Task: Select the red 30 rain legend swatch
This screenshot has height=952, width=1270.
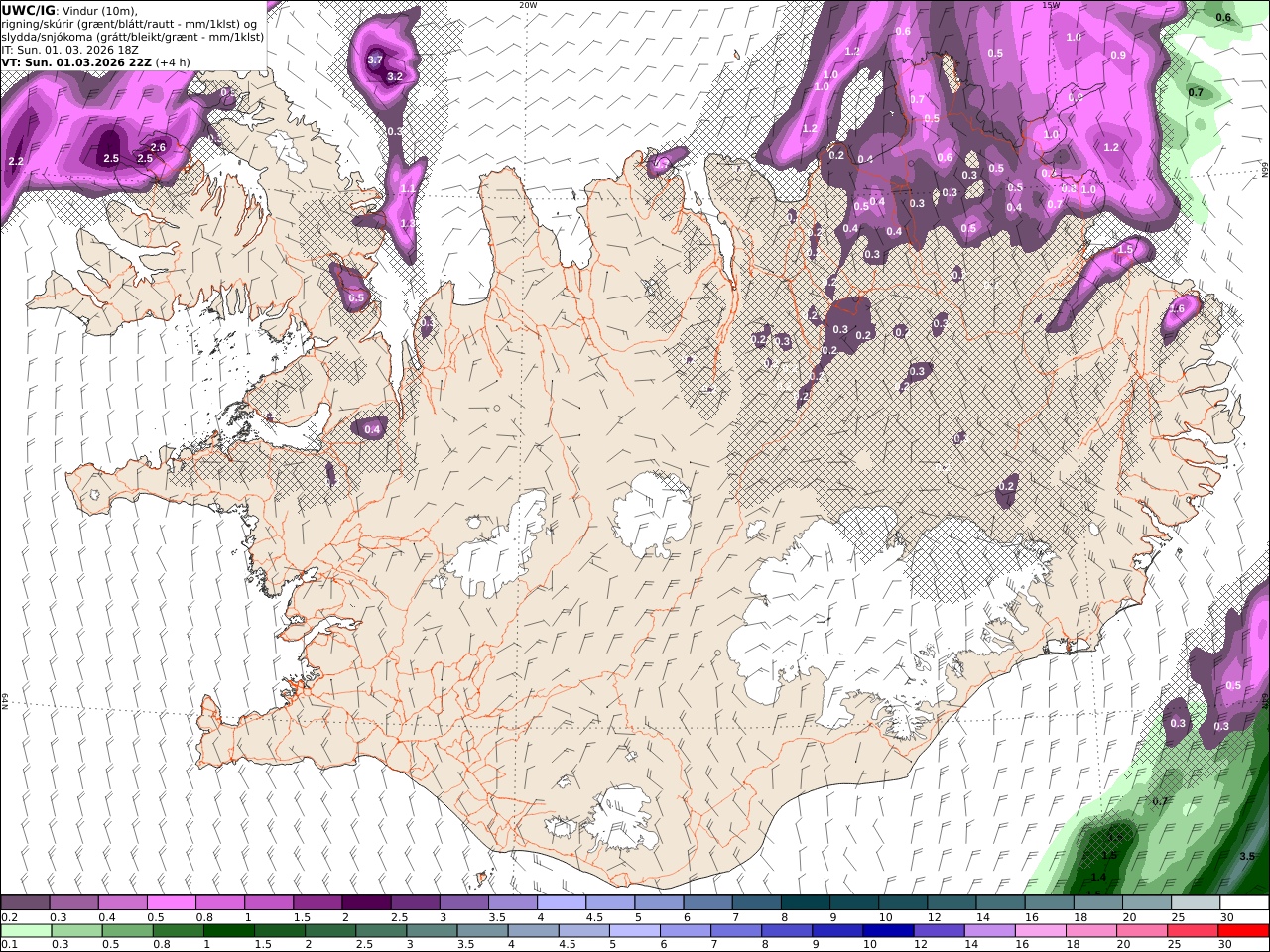Action: pos(1241,931)
